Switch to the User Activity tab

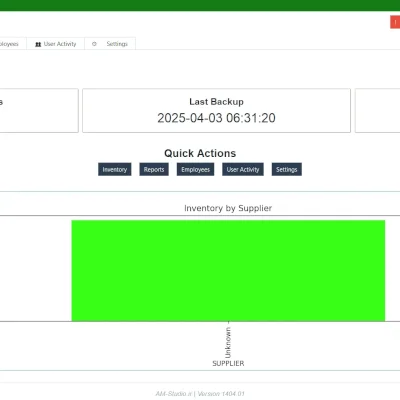pyautogui.click(x=56, y=44)
